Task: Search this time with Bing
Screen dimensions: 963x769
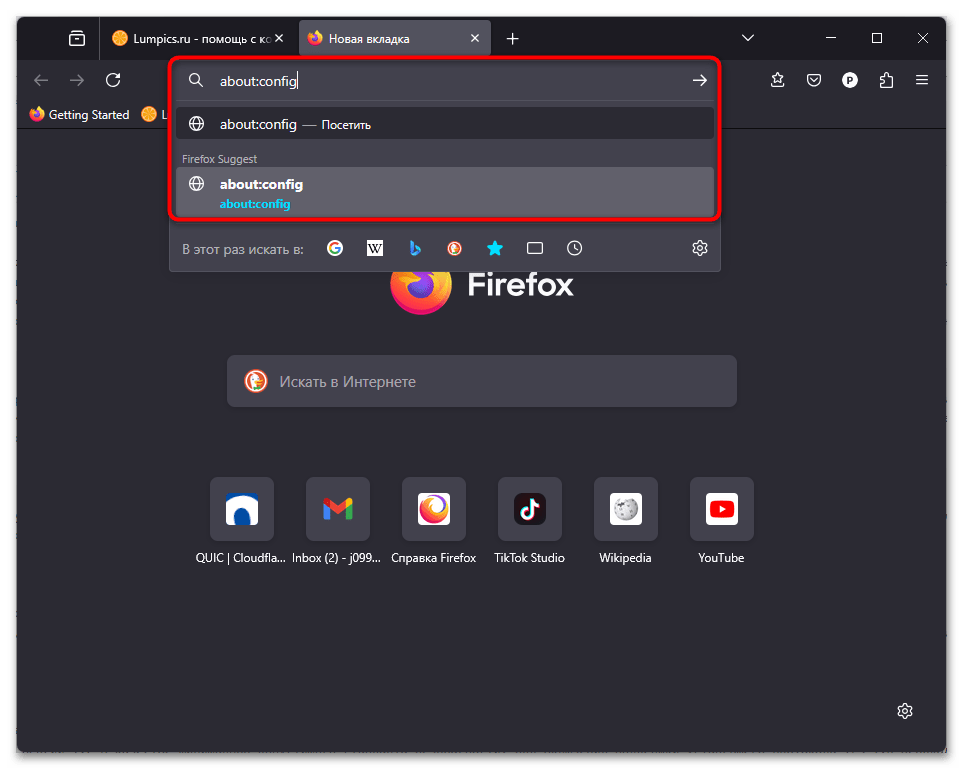Action: (415, 248)
